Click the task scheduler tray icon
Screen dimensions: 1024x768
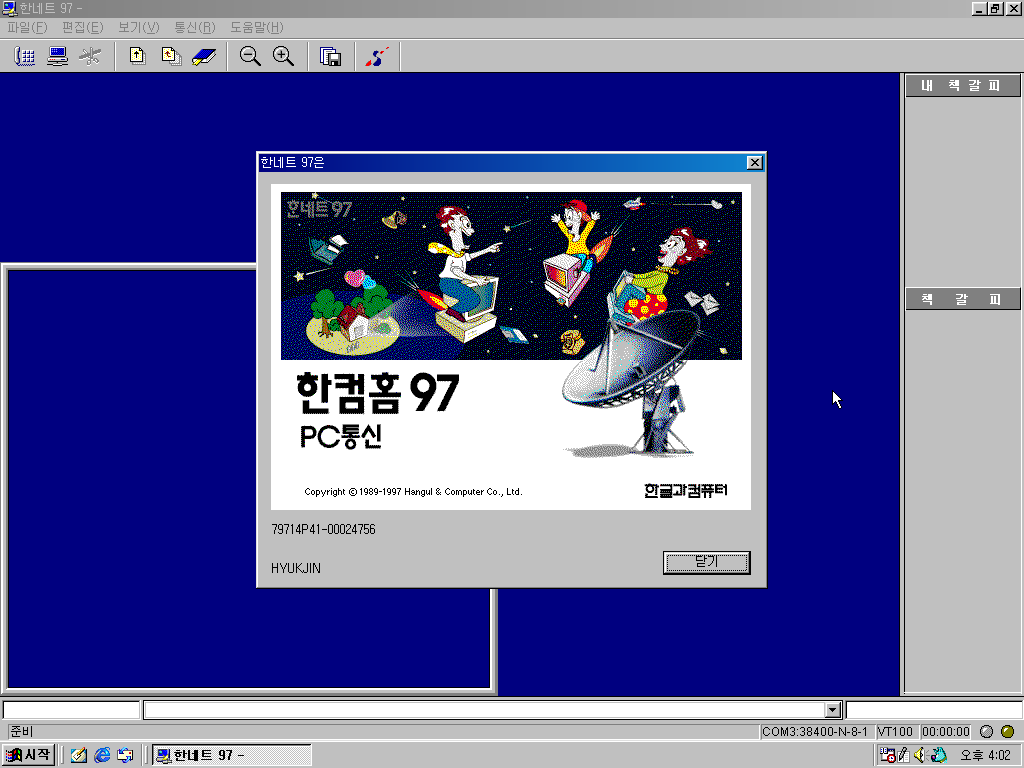click(888, 755)
